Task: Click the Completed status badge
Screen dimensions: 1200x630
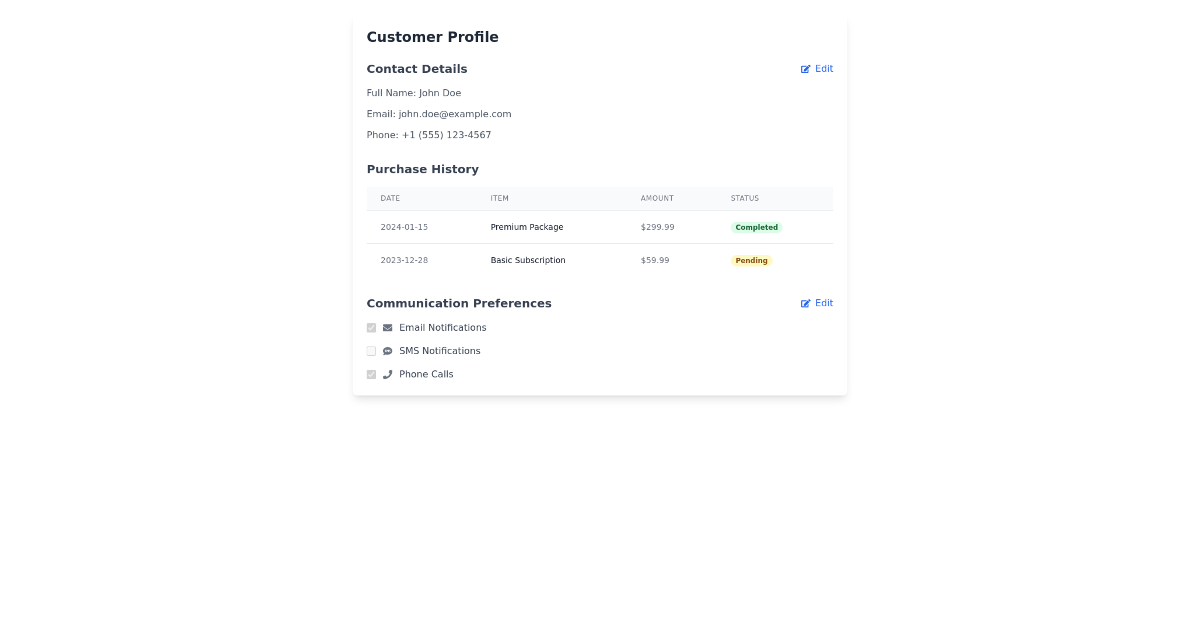Action: [x=756, y=227]
